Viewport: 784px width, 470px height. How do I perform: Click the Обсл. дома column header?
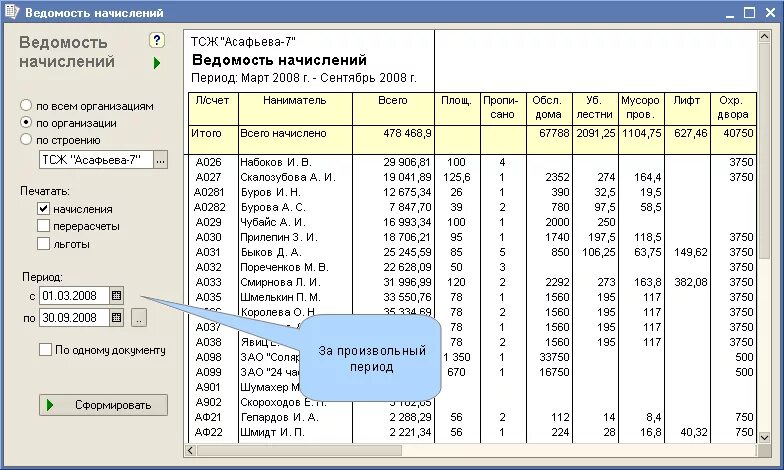pos(549,108)
